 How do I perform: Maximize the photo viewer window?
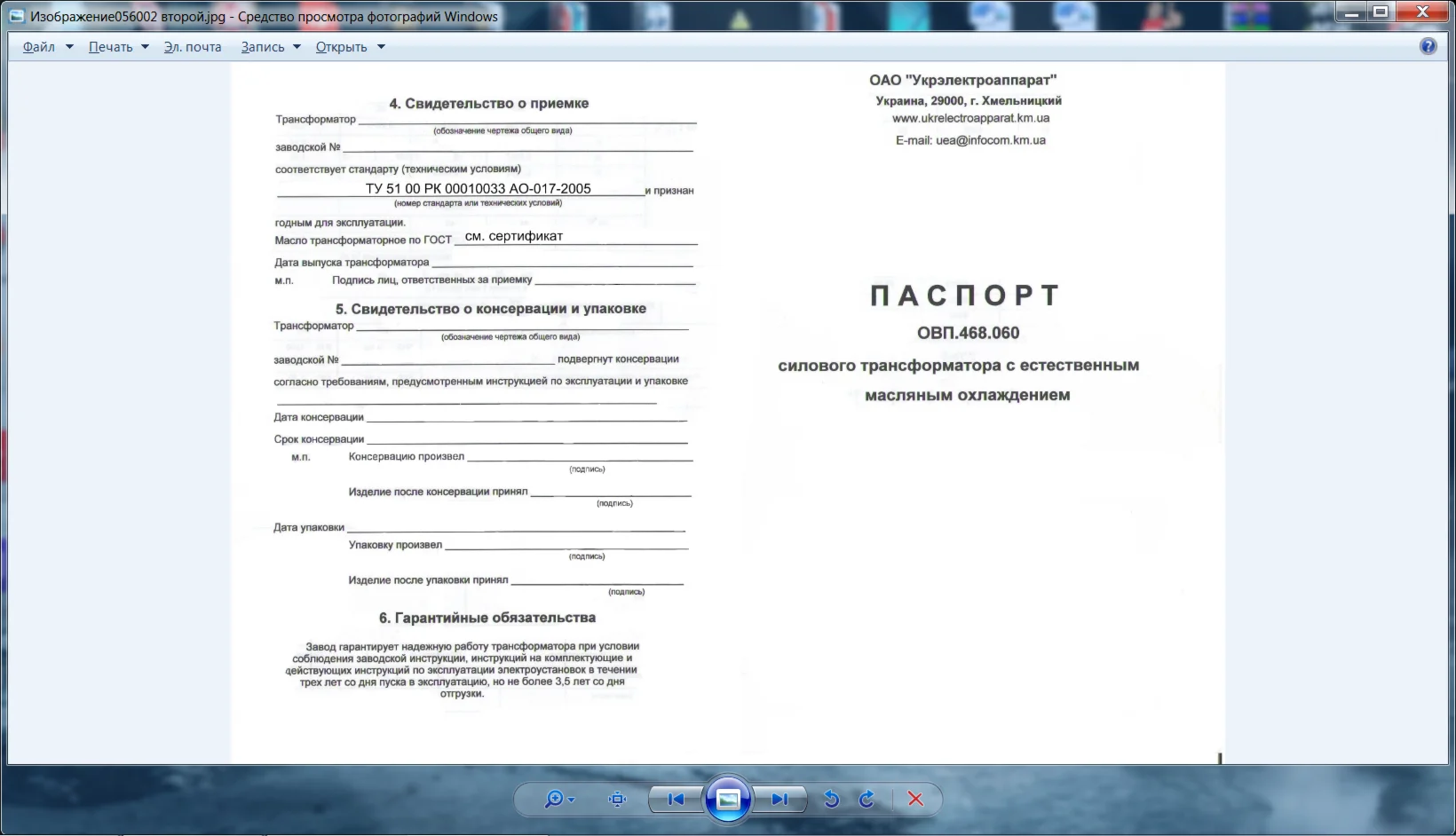pos(1381,12)
